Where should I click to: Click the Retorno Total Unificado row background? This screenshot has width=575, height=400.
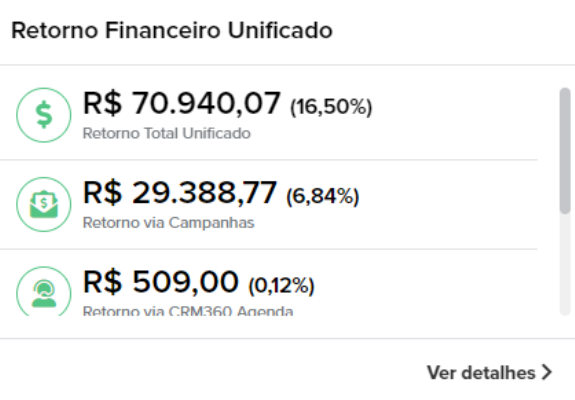tap(269, 115)
